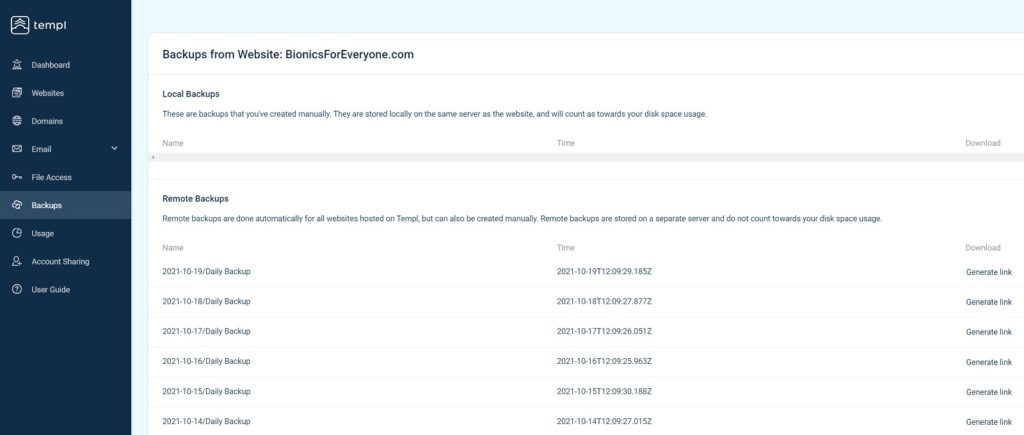Click timestamp 2021-10-15T12:09:30.188Z

604,391
